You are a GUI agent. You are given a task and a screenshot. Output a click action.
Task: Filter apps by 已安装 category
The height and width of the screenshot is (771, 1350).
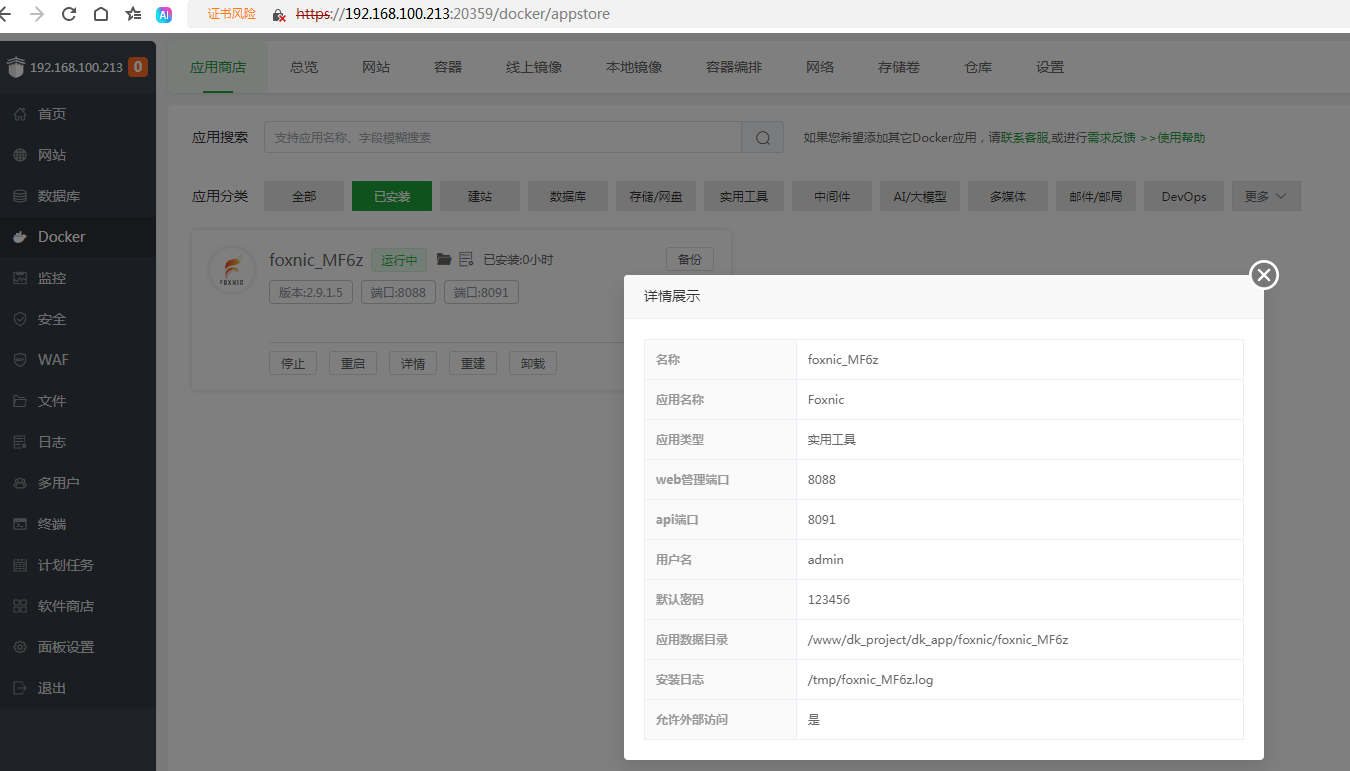point(392,196)
